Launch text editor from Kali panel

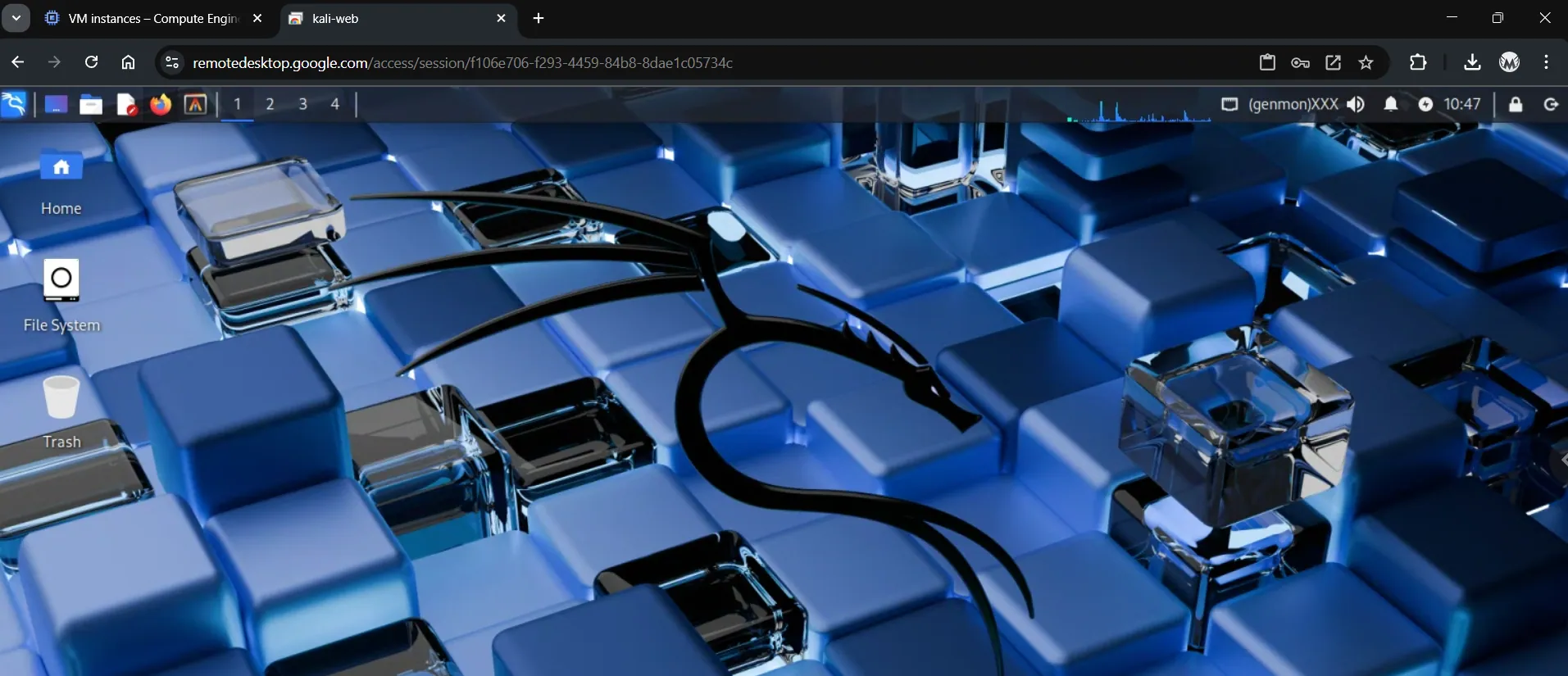pyautogui.click(x=126, y=104)
